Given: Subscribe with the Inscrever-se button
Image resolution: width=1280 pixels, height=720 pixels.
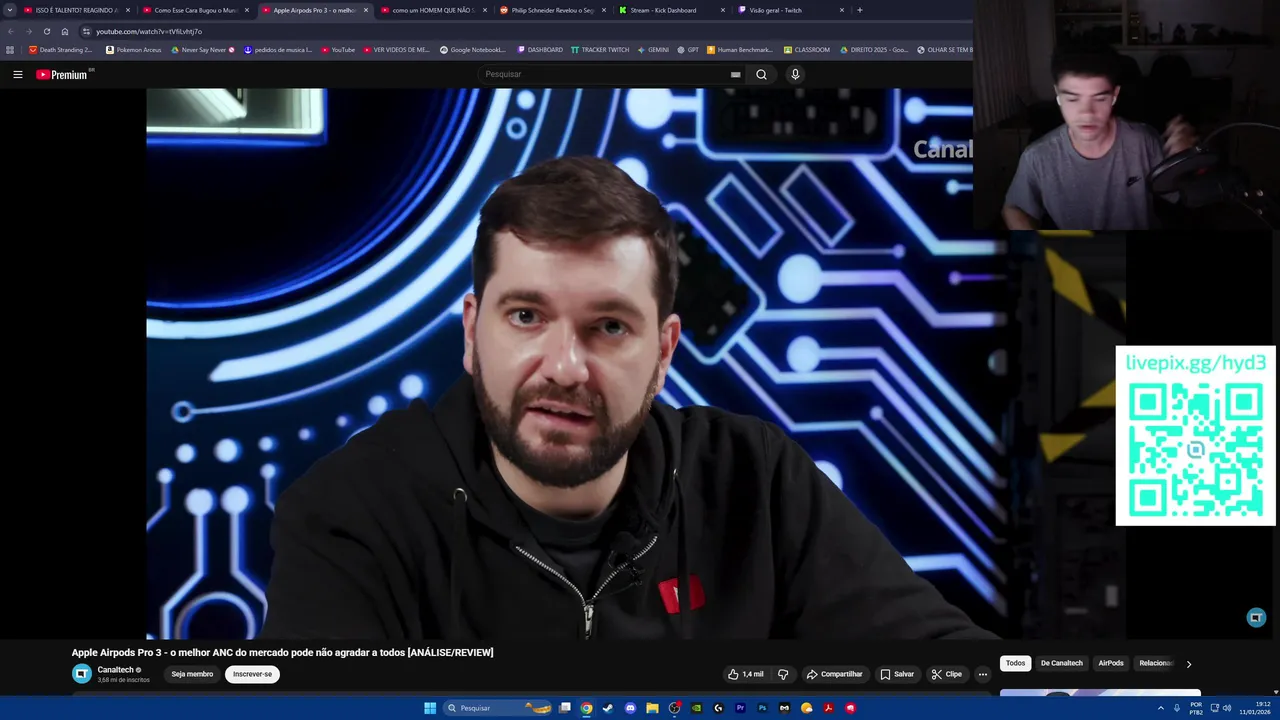Looking at the screenshot, I should [x=252, y=674].
